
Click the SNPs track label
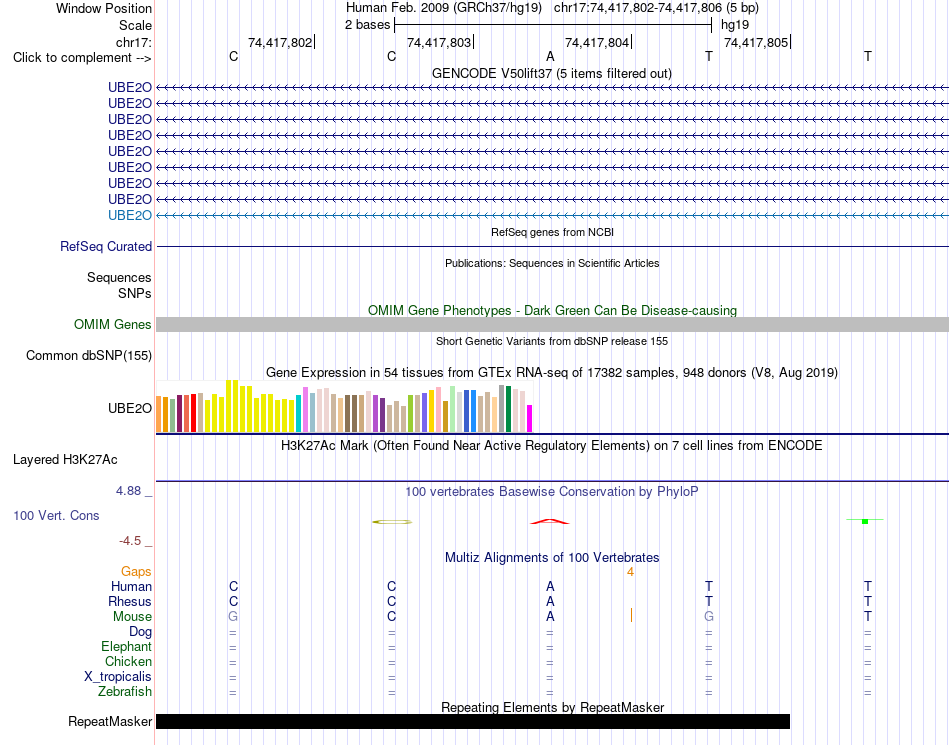coord(135,293)
